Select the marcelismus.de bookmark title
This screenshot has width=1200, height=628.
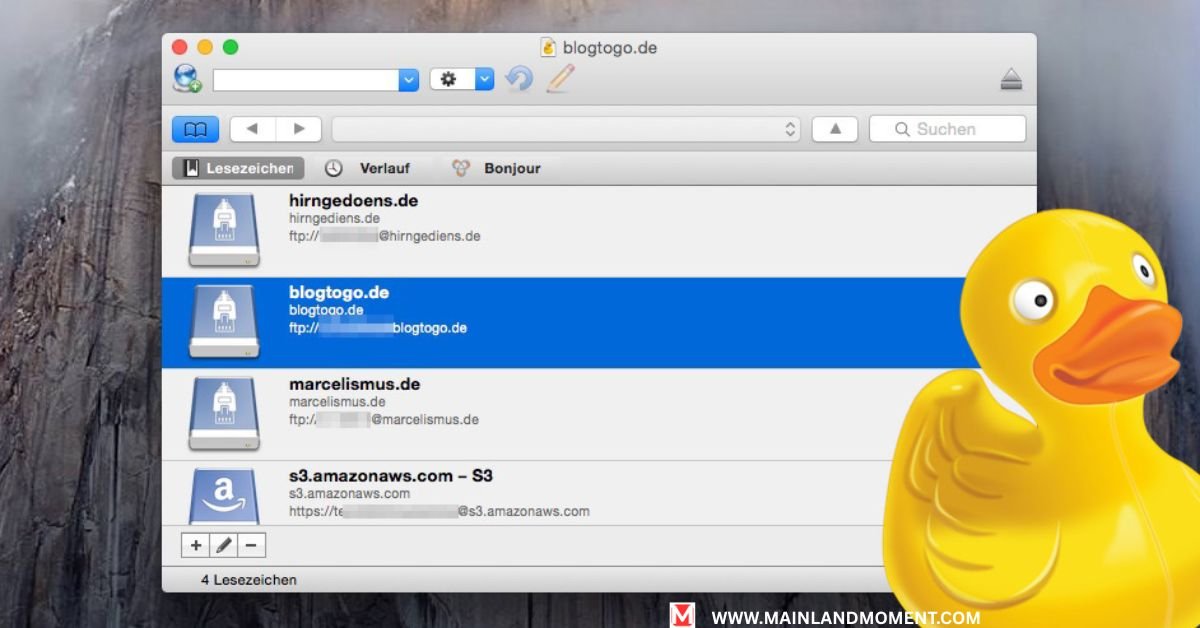tap(355, 384)
